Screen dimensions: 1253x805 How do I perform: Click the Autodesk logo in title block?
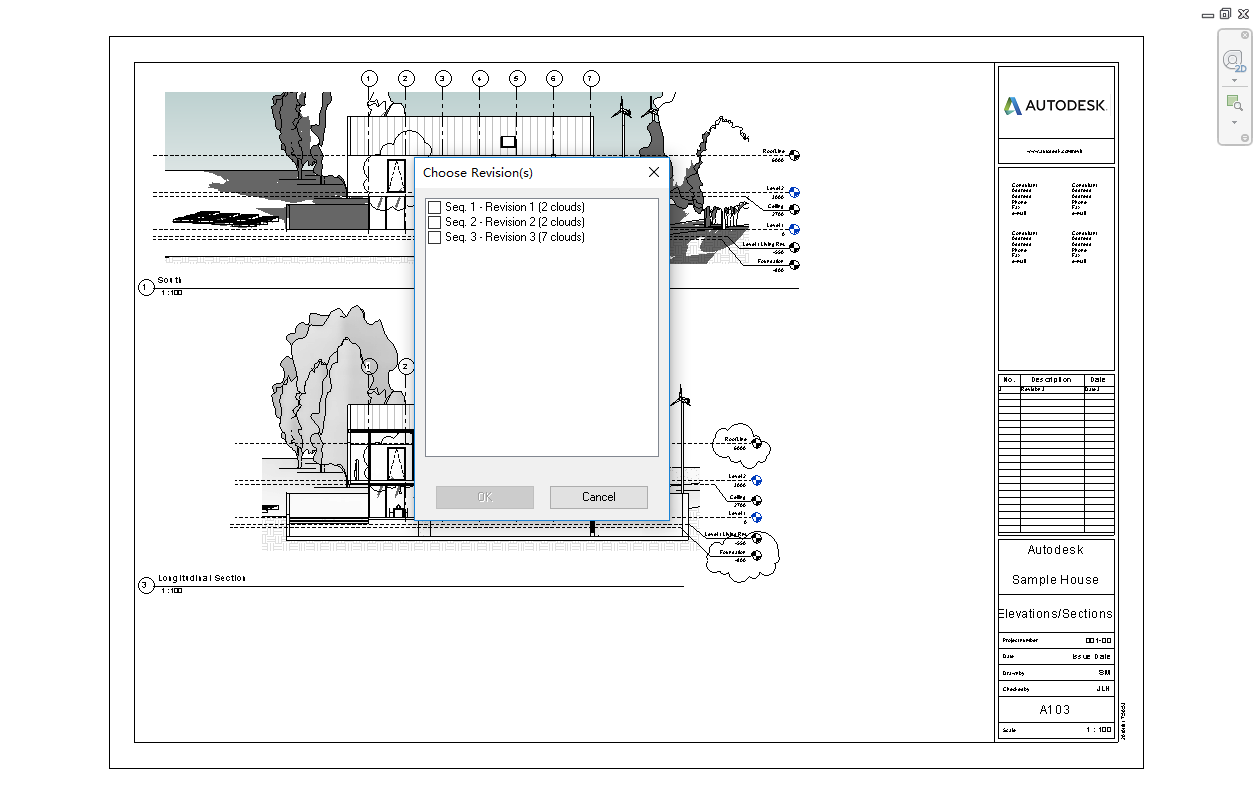pos(1055,103)
